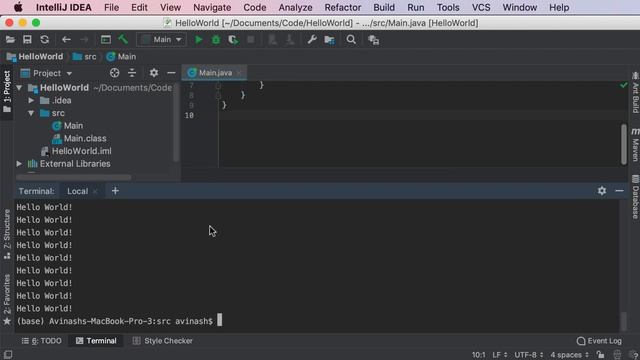Change 4 spaces indent setting
The image size is (640, 360).
click(x=569, y=355)
